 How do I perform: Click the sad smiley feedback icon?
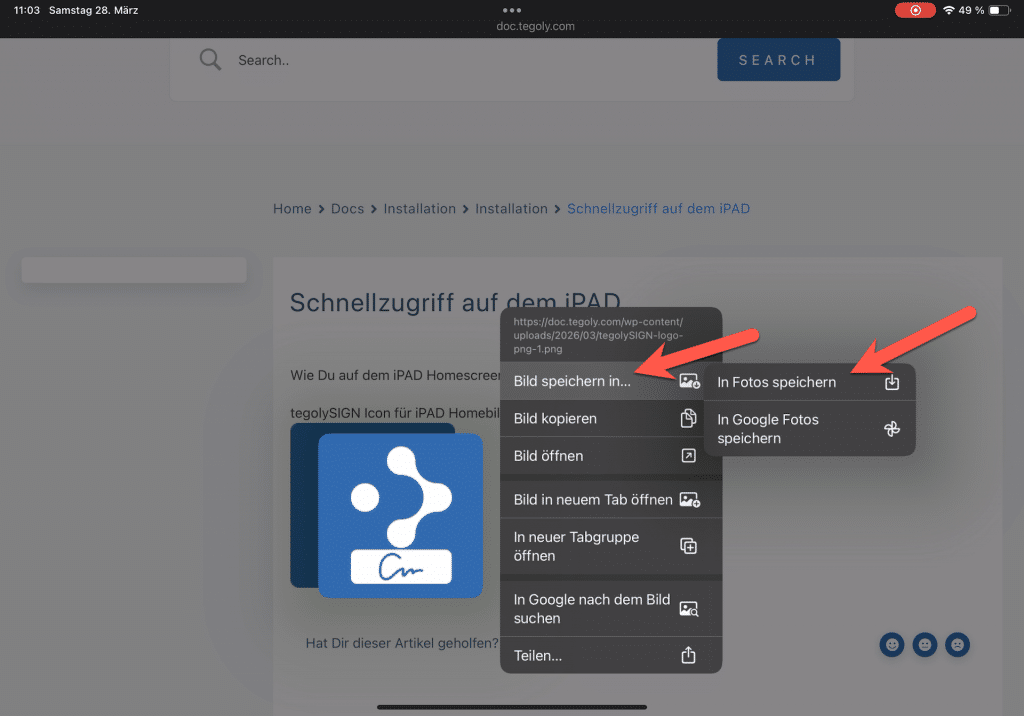point(958,645)
